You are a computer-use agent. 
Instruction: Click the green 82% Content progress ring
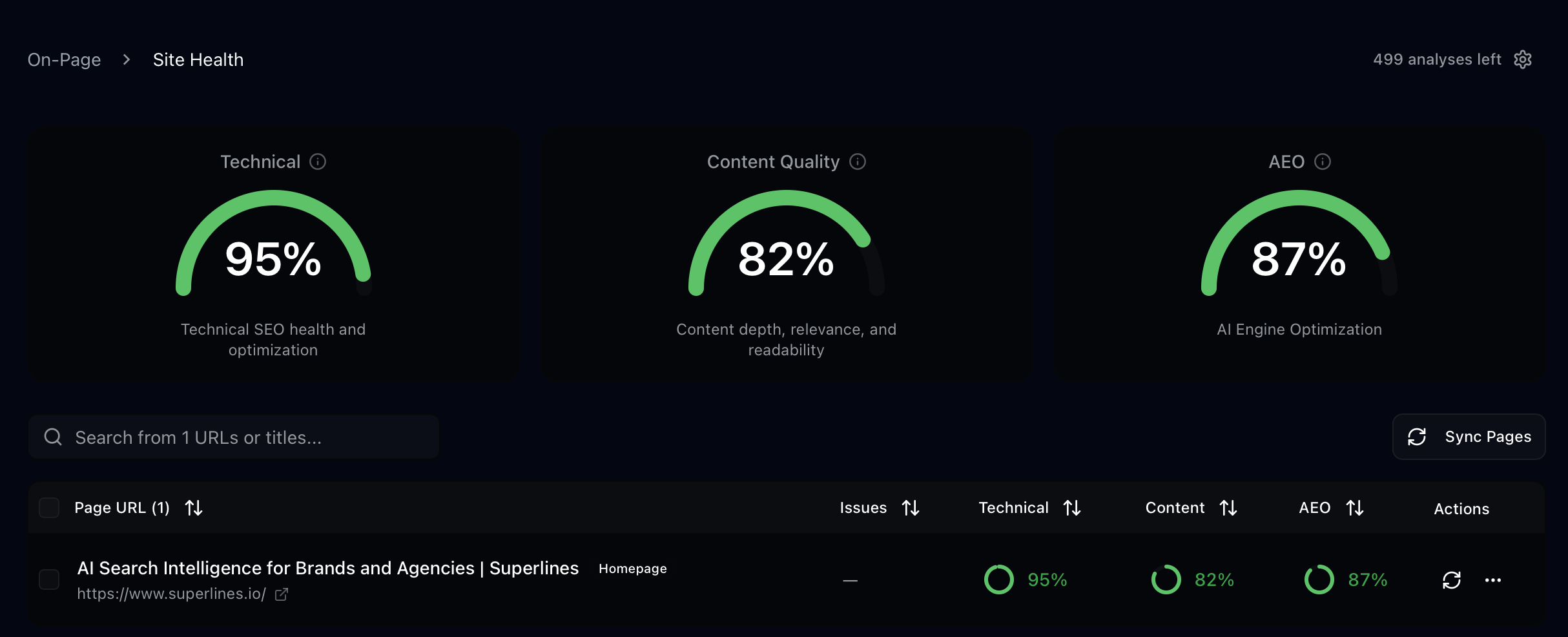(1166, 580)
